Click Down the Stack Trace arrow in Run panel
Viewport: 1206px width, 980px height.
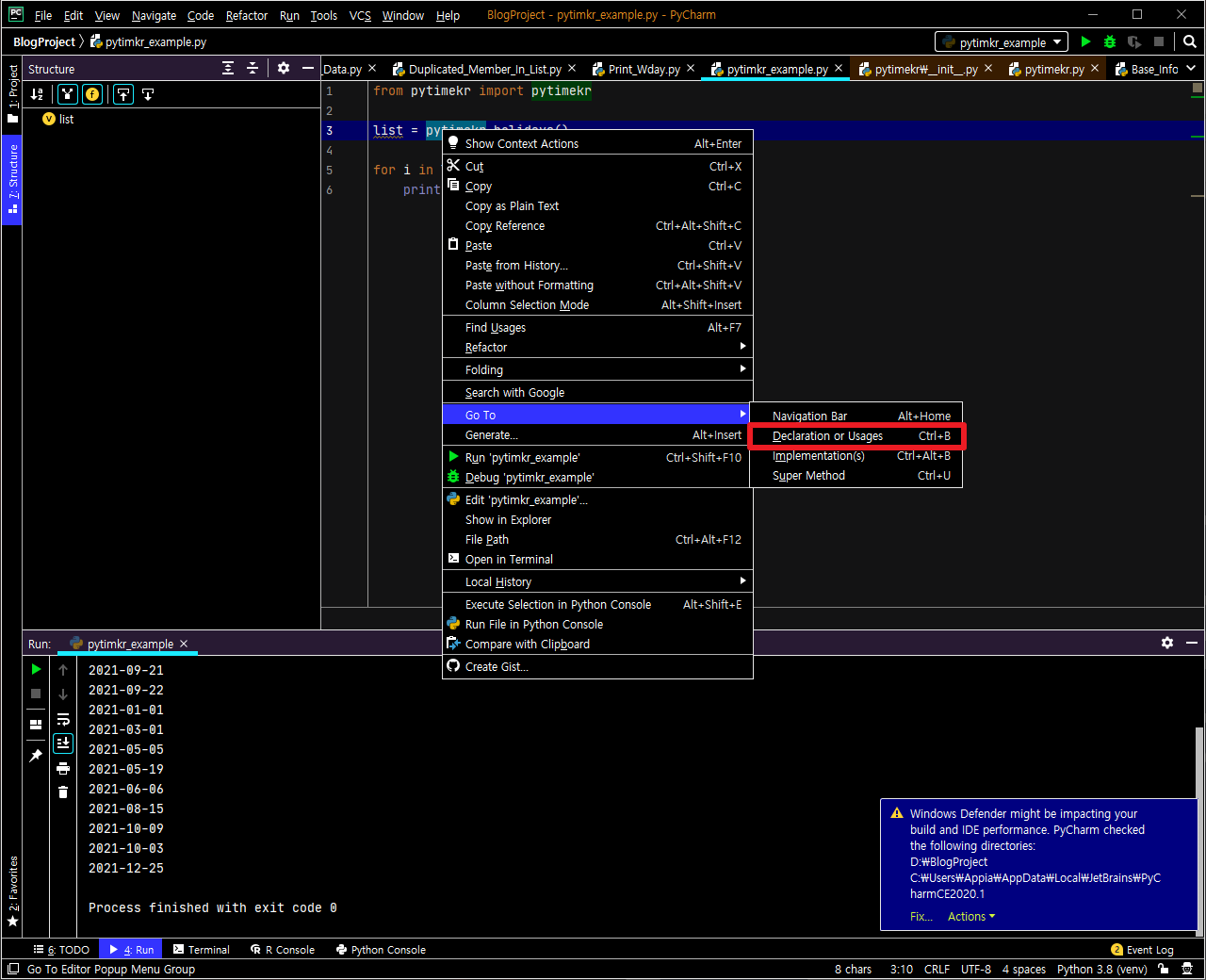tap(63, 694)
